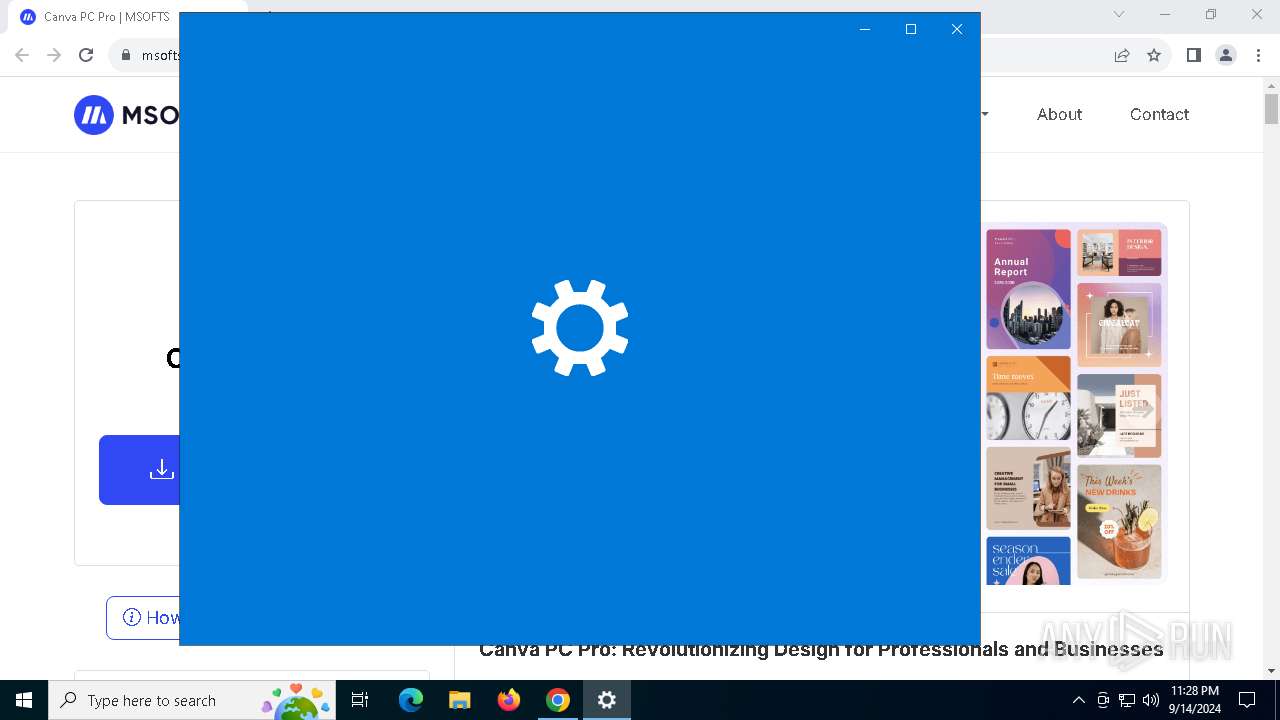Click the scrollbar down arrow
The width and height of the screenshot is (1280, 720).
click(x=1271, y=671)
